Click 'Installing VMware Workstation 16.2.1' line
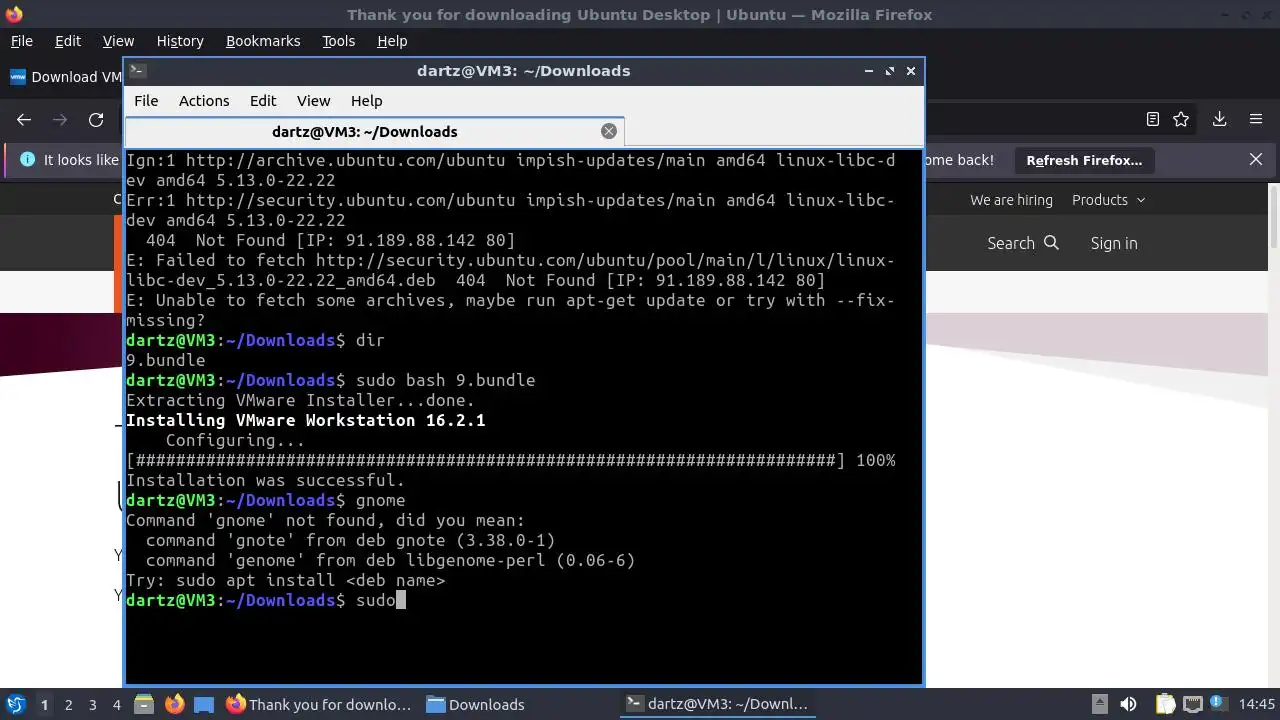 pos(305,420)
